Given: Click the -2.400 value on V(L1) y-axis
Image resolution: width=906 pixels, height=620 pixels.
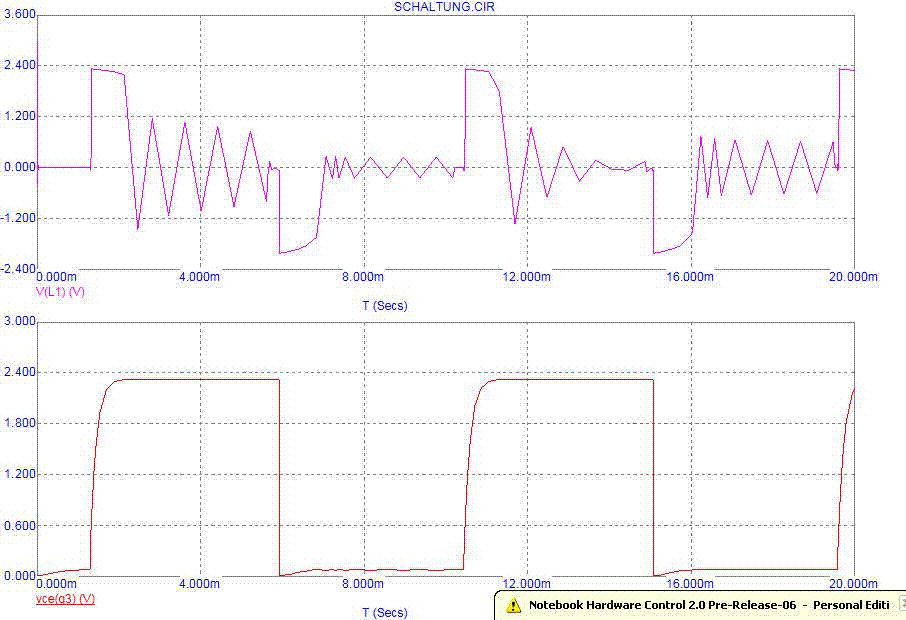Looking at the screenshot, I should (18, 269).
